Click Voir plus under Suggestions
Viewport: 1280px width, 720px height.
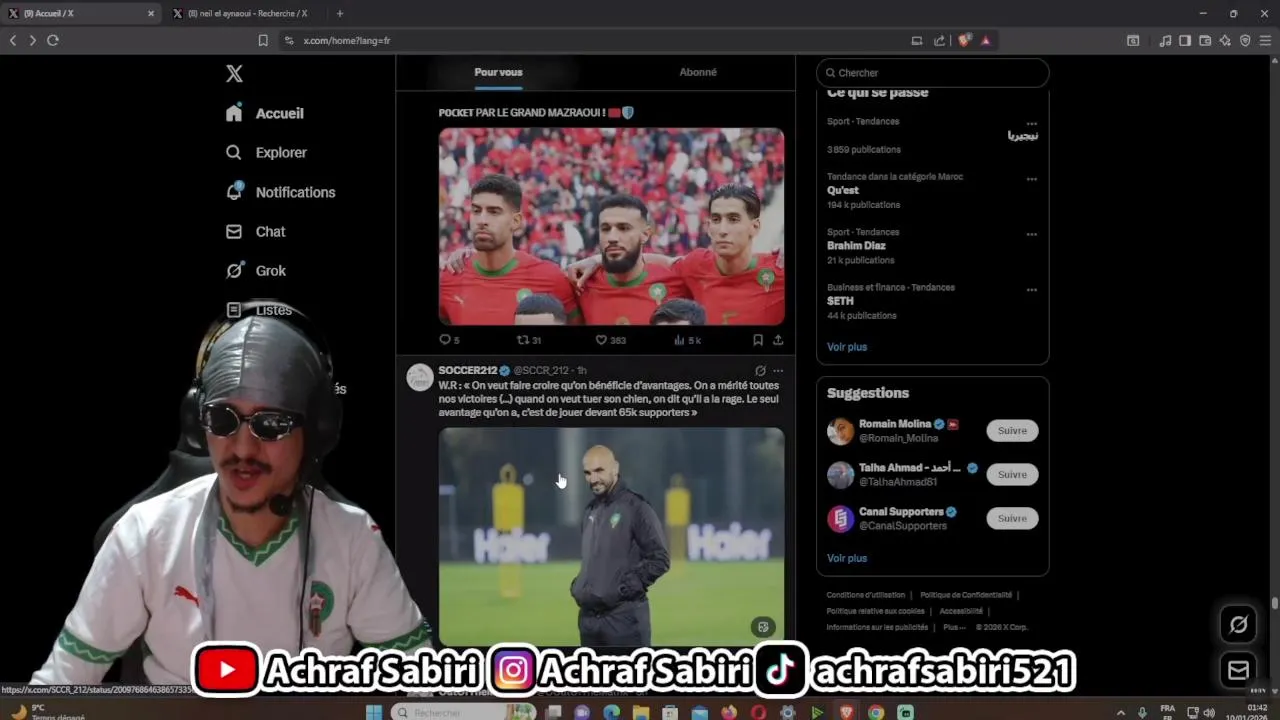[847, 558]
